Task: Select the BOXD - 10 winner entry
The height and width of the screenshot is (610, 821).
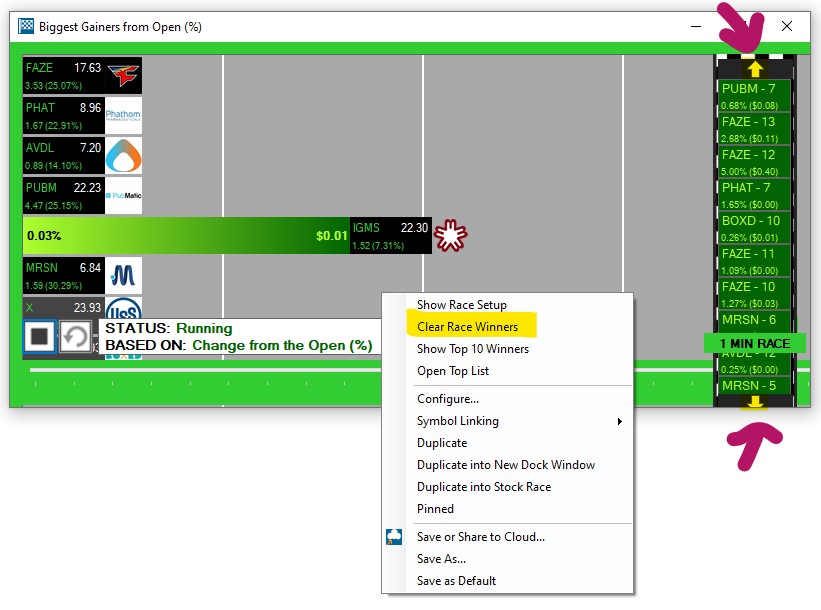Action: coord(755,227)
